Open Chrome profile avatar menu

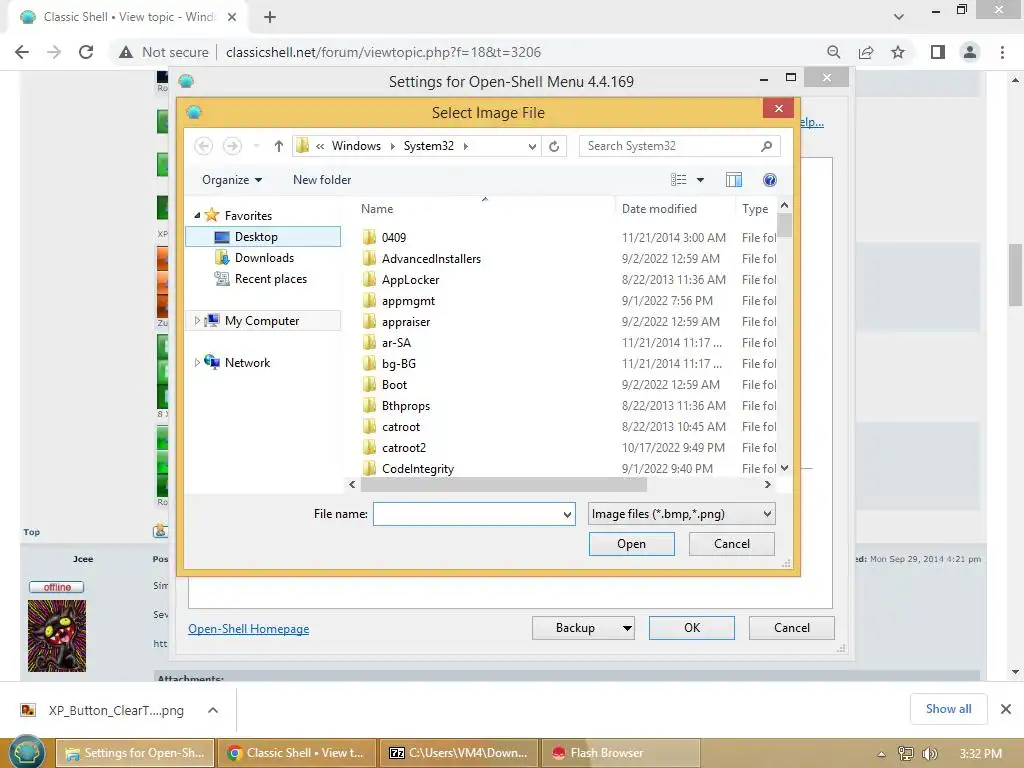click(x=970, y=52)
